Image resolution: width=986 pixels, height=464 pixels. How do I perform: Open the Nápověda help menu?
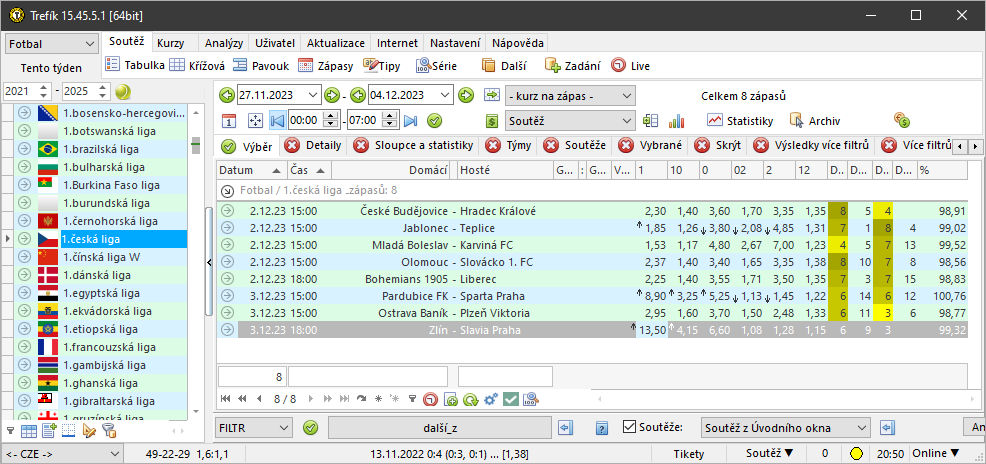pyautogui.click(x=518, y=43)
